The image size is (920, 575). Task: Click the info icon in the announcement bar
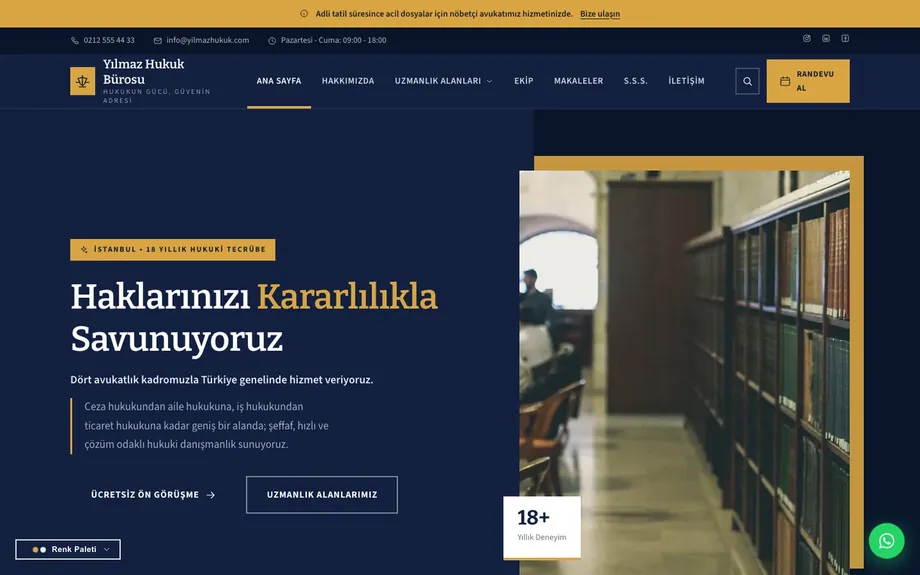[x=304, y=13]
